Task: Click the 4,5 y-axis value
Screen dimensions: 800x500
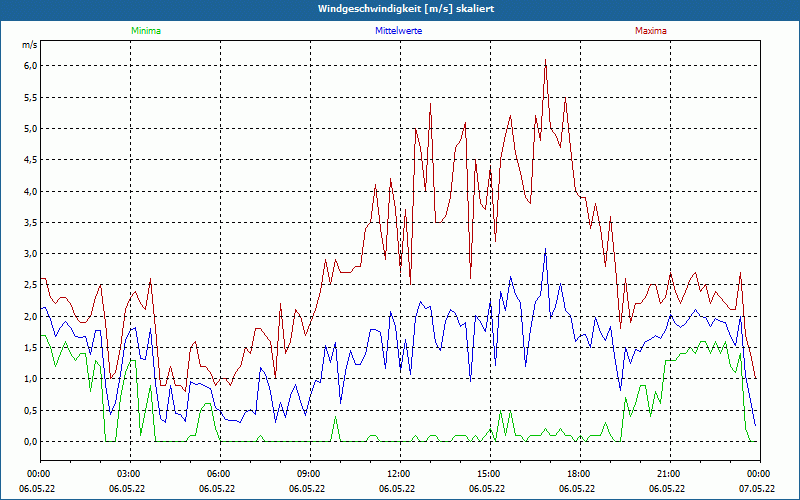Action: point(31,160)
